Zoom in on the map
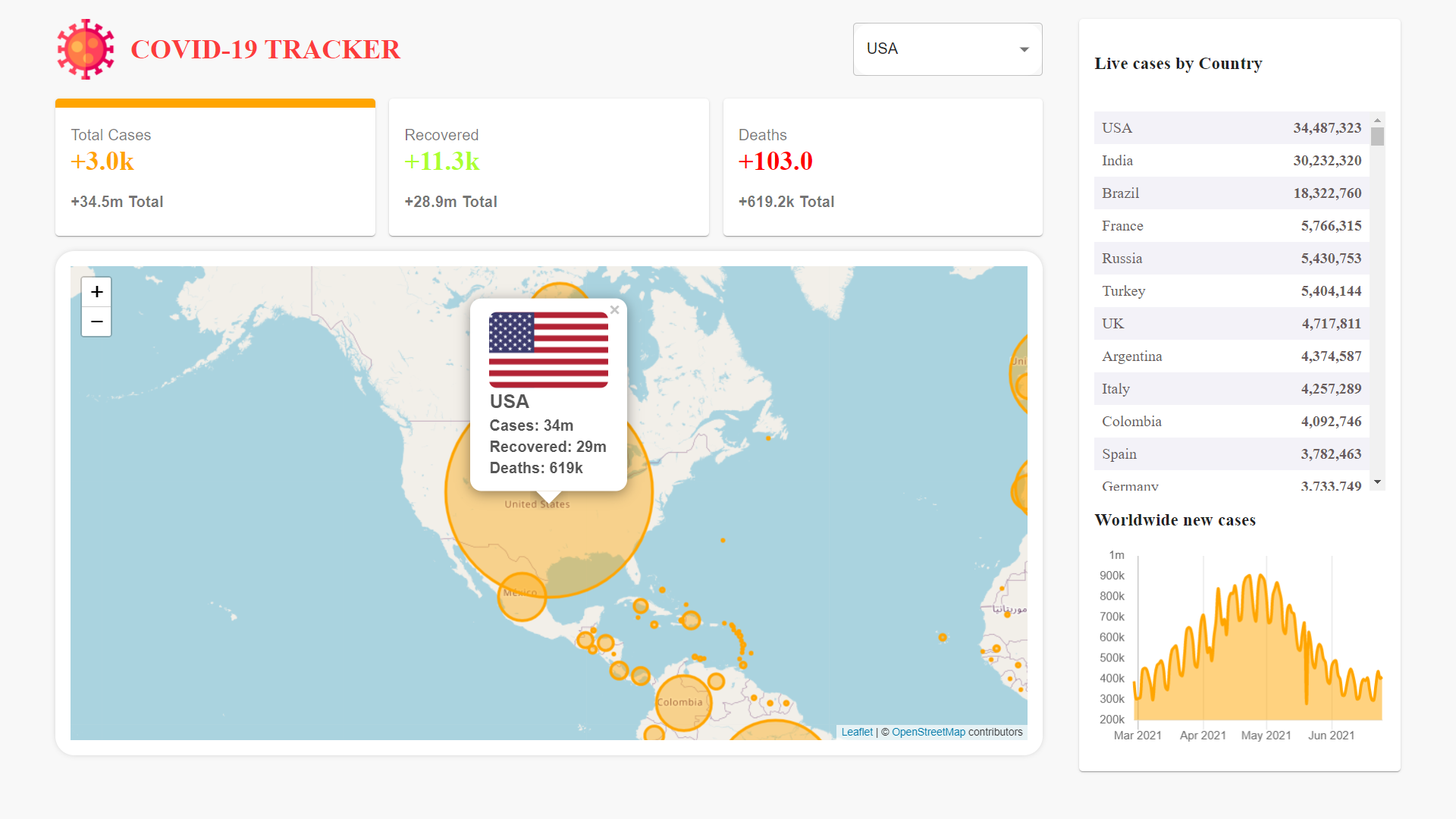This screenshot has width=1456, height=819. click(96, 292)
